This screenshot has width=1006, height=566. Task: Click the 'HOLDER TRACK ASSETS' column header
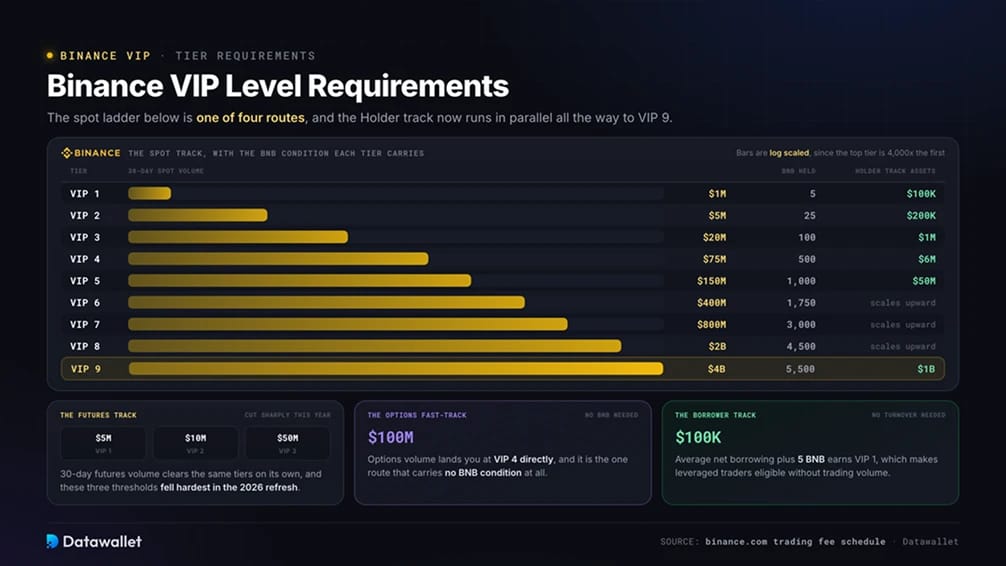point(895,171)
